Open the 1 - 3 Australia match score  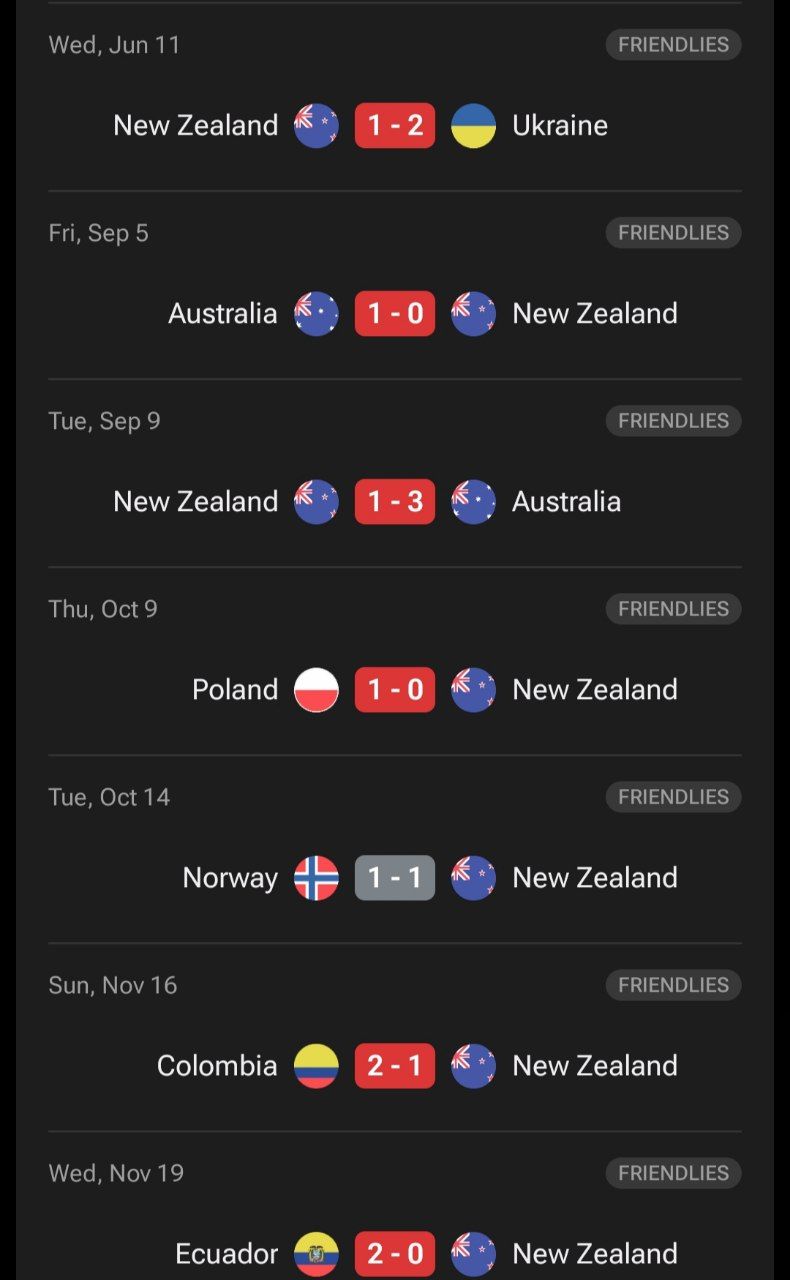395,502
